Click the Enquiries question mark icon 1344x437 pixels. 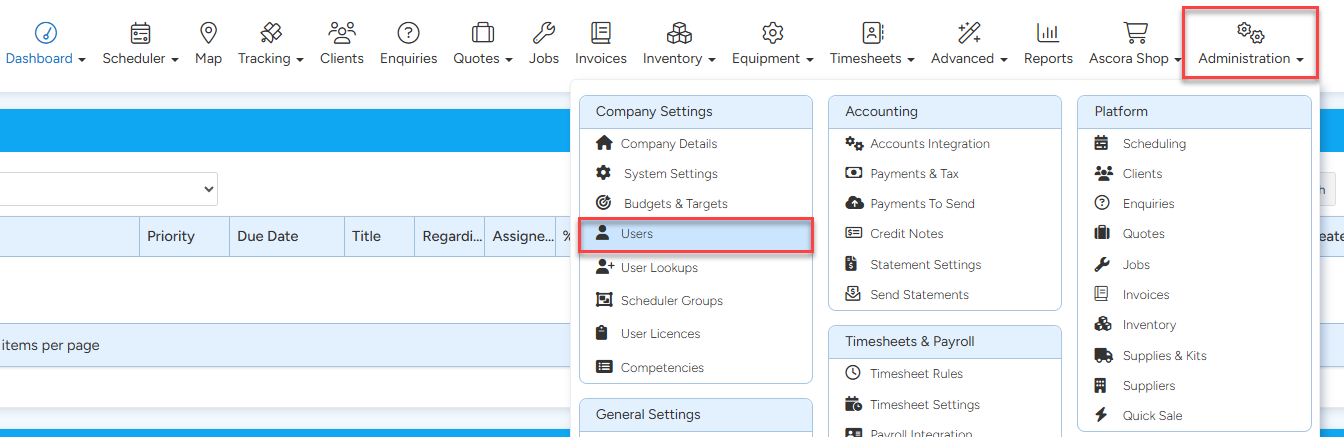point(408,33)
